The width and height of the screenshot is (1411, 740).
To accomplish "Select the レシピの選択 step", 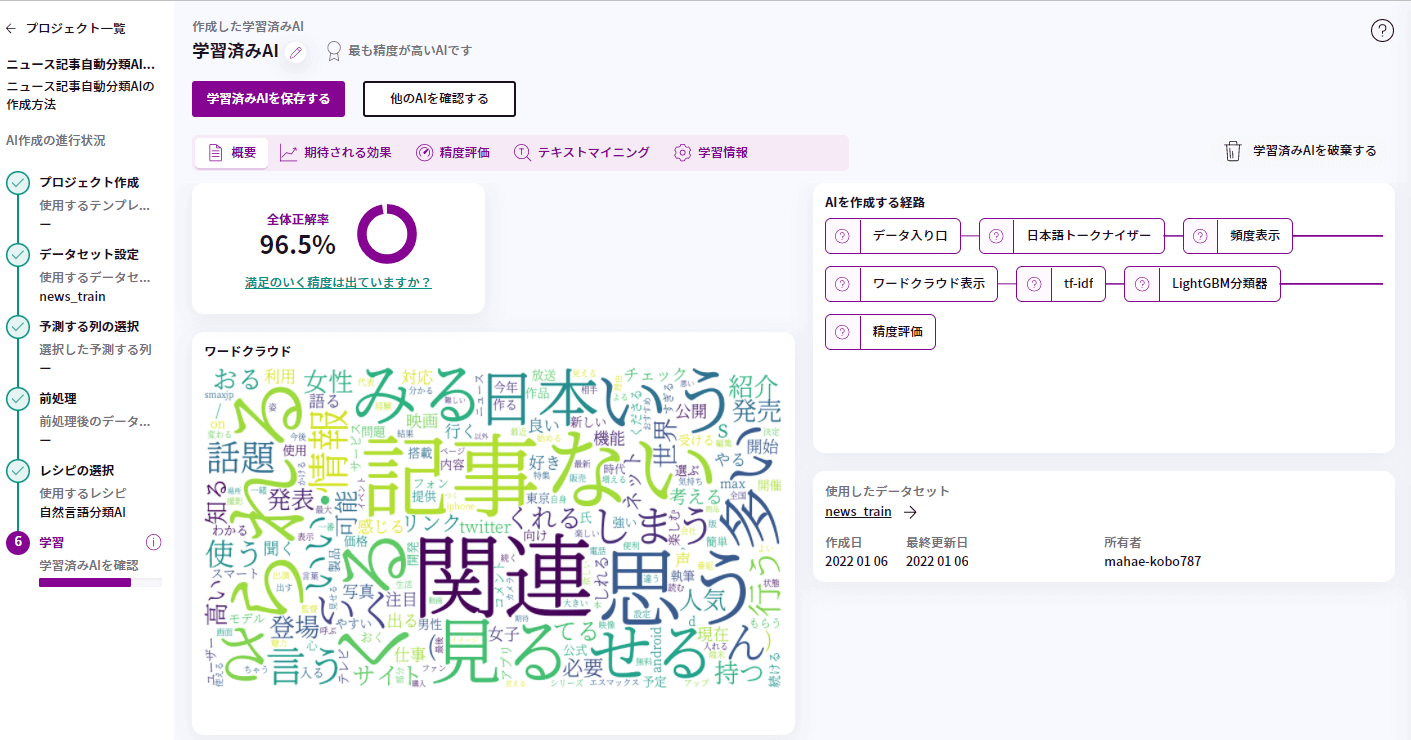I will [x=76, y=471].
